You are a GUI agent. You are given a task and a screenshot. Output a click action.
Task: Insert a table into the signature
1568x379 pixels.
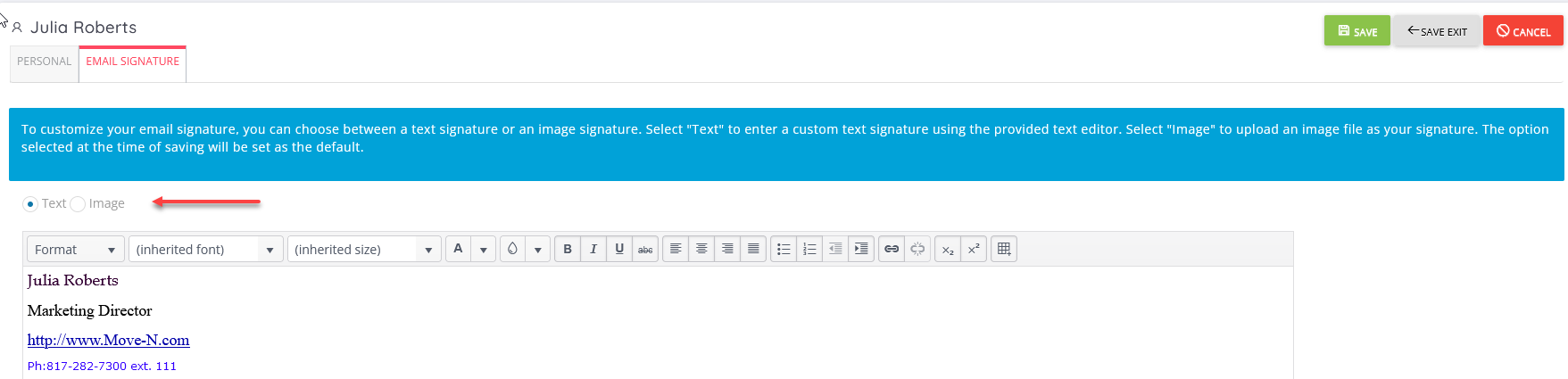pyautogui.click(x=1004, y=249)
